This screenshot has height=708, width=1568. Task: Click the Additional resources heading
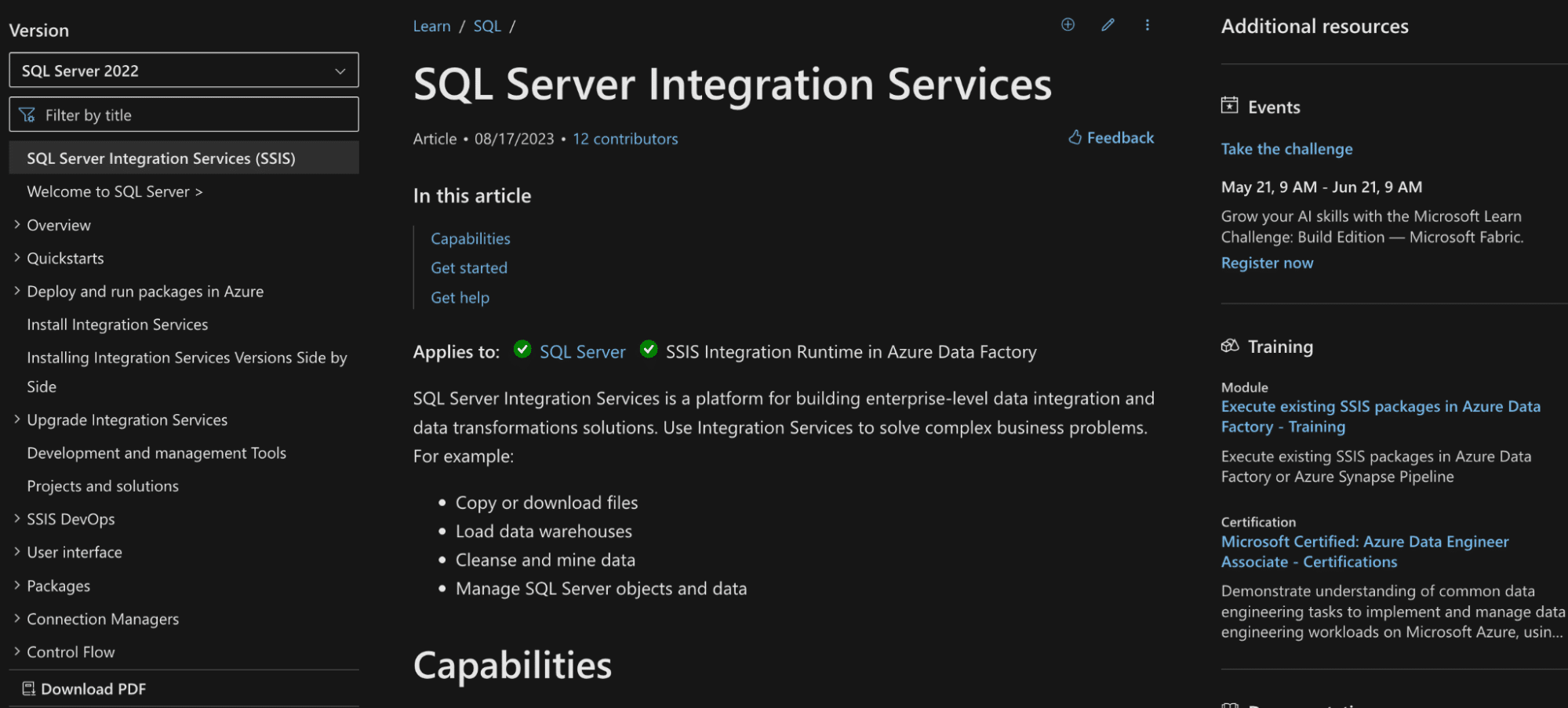pyautogui.click(x=1315, y=27)
